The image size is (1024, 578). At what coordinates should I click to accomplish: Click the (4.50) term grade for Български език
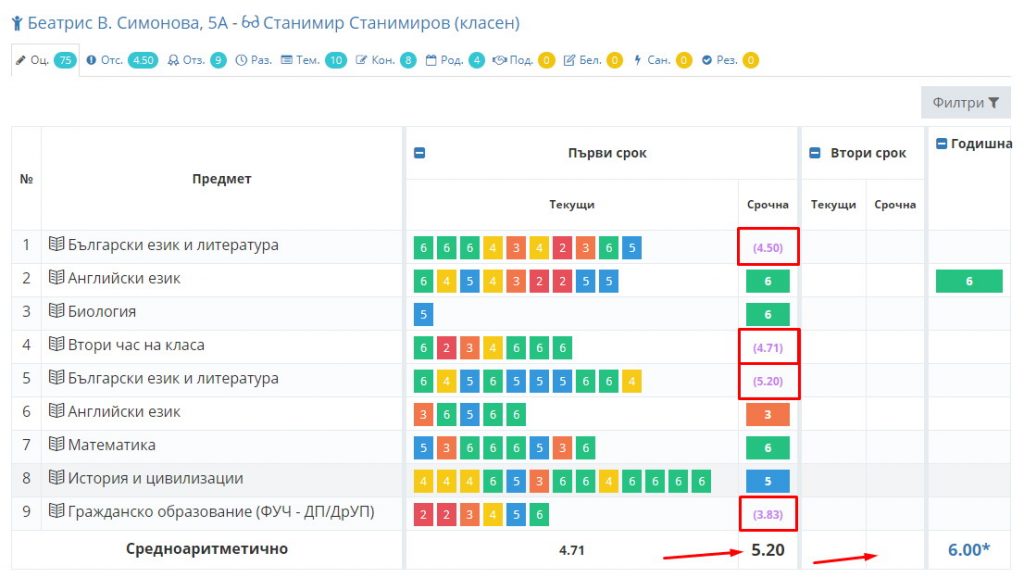pos(767,248)
